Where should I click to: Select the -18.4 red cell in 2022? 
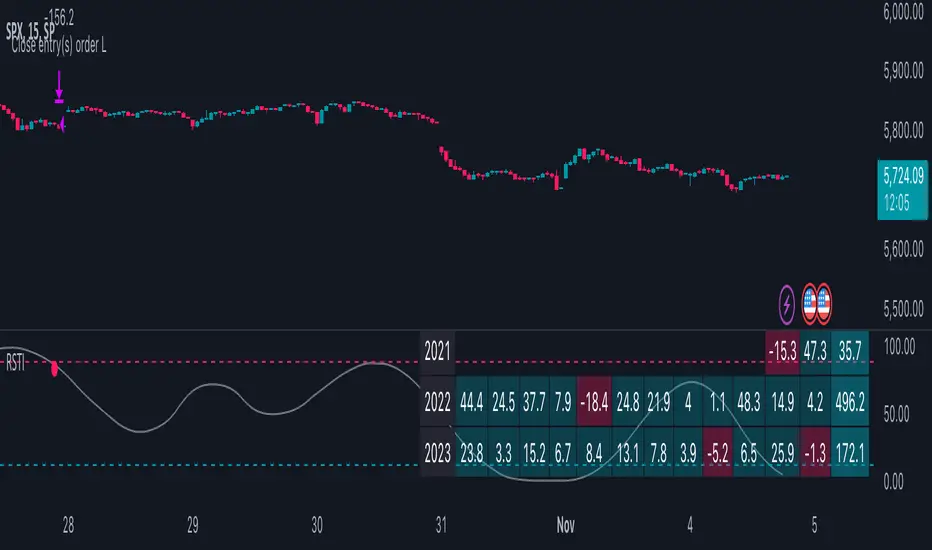595,402
